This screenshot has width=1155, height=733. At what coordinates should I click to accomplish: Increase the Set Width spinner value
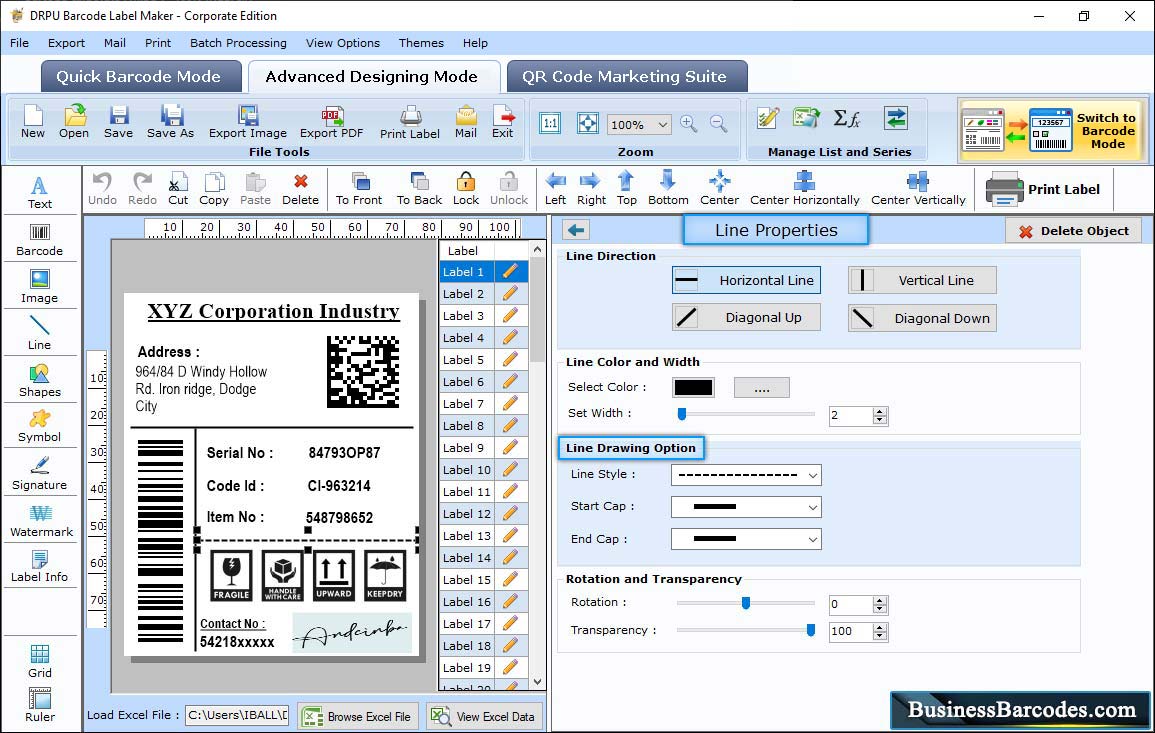point(880,411)
